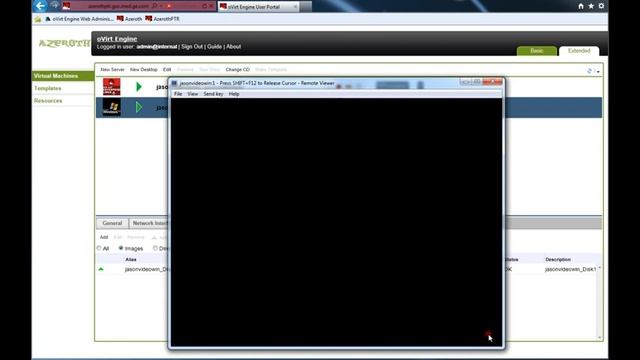Select the oVirt Engine User Portal browser tab
This screenshot has width=640, height=360.
(x=258, y=7)
